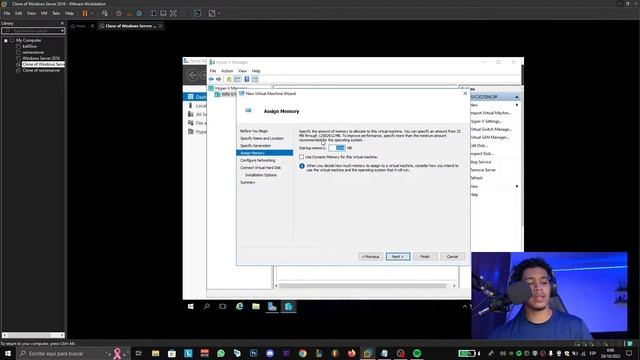Click the thumbnail bar layout icon
Image resolution: width=640 pixels, height=360 pixels.
[x=163, y=13]
